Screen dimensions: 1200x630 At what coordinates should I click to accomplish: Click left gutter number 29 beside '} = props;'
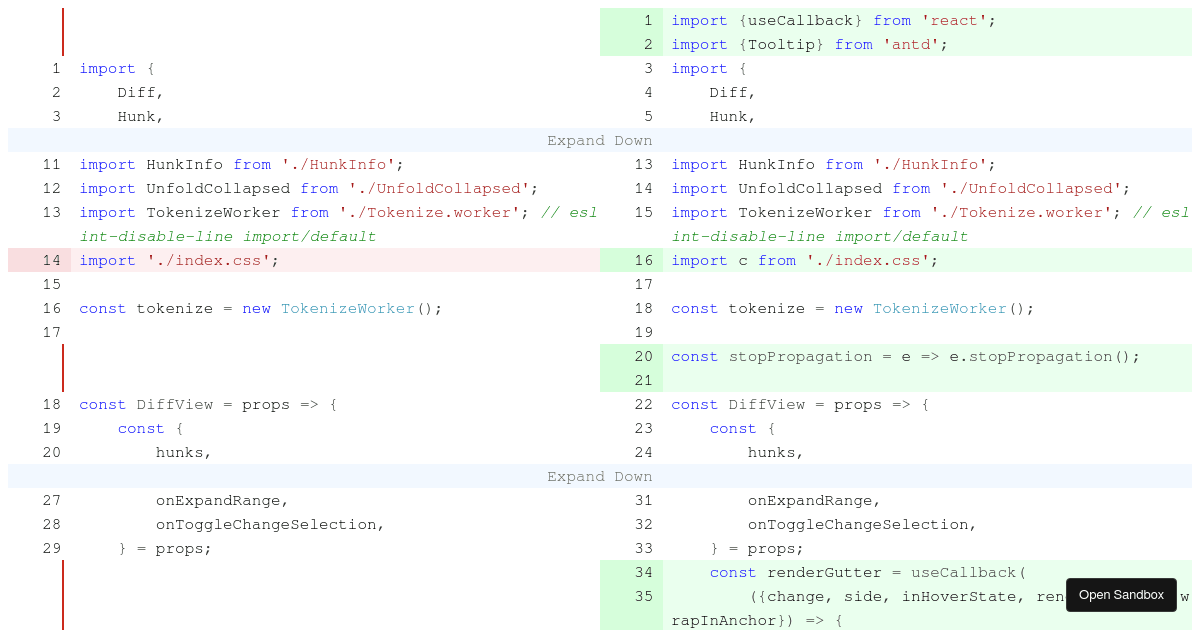(x=51, y=548)
